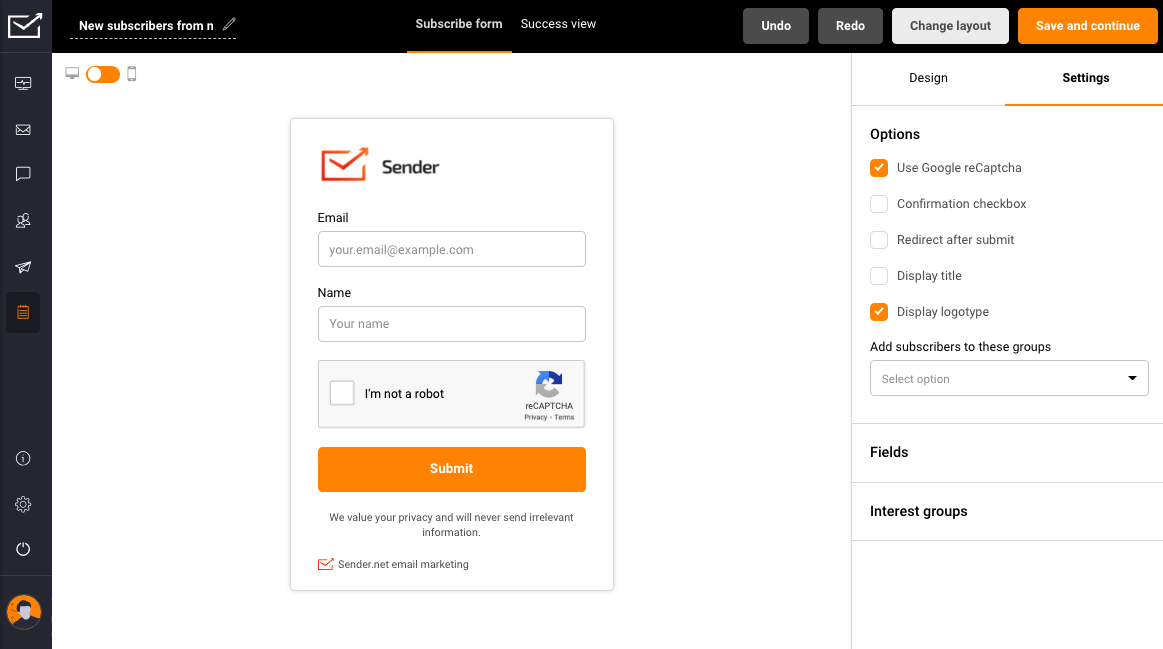The width and height of the screenshot is (1163, 649).
Task: Enable the Confirmation checkbox option
Action: coord(879,204)
